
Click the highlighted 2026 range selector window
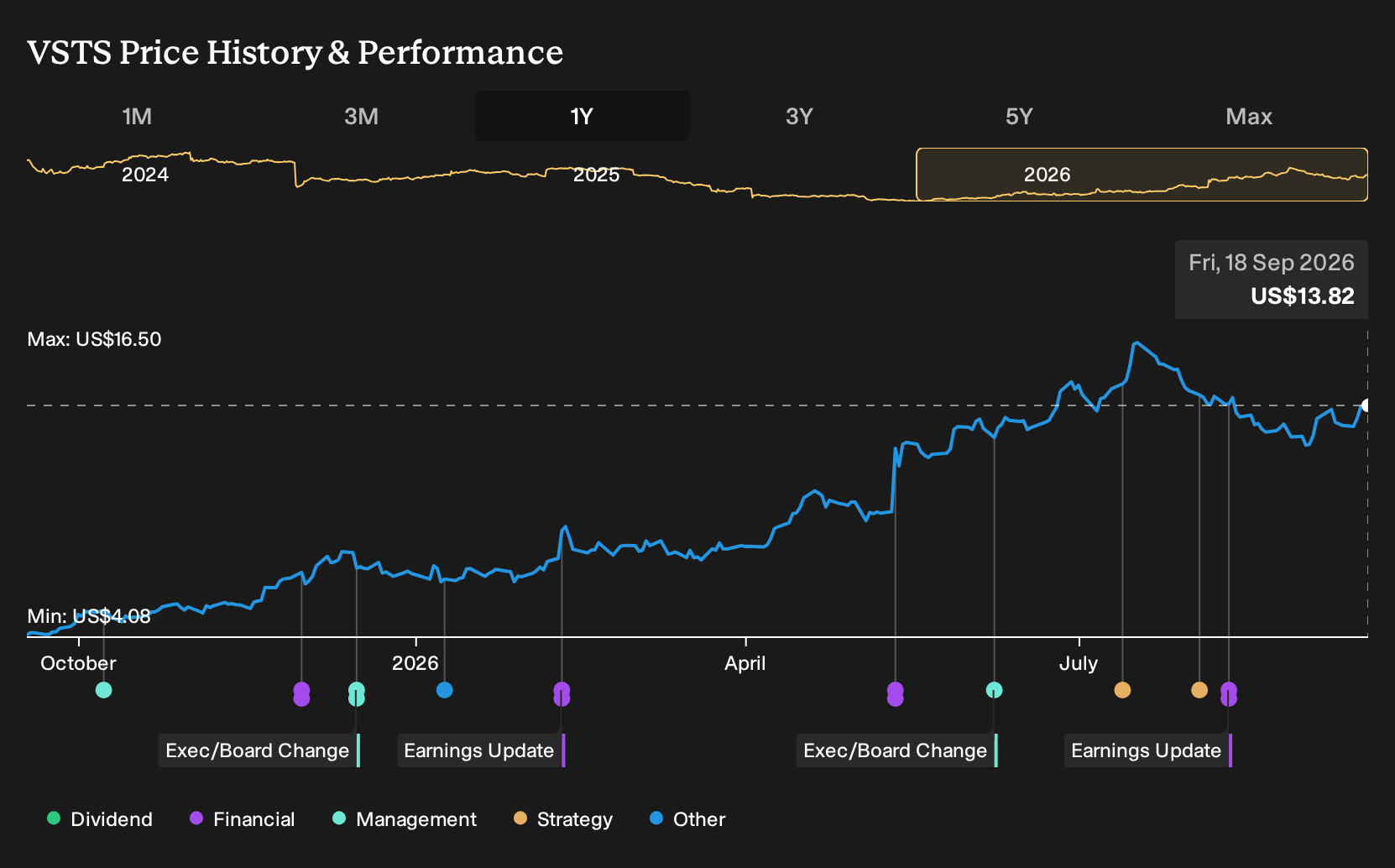1142,175
